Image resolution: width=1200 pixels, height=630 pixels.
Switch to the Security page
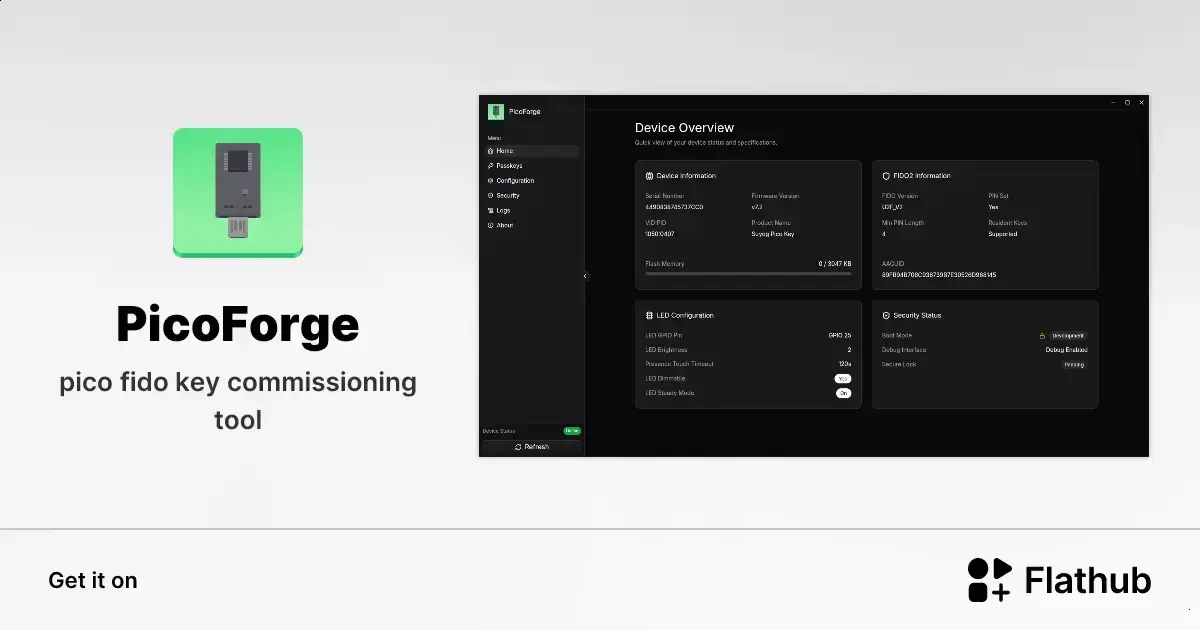click(532, 196)
